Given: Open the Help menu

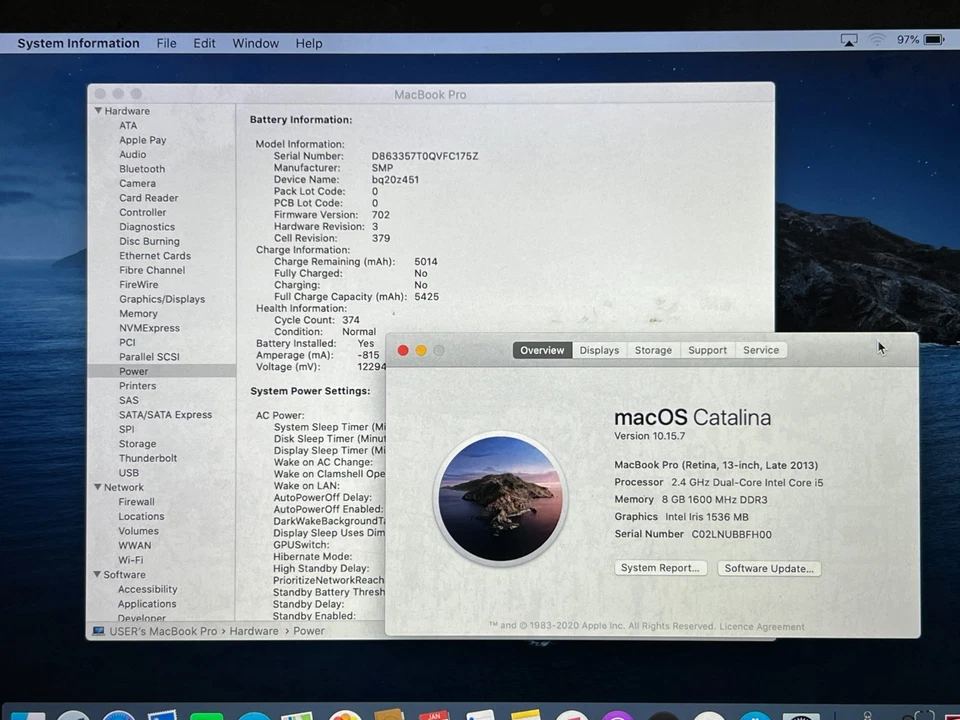Looking at the screenshot, I should pyautogui.click(x=309, y=43).
